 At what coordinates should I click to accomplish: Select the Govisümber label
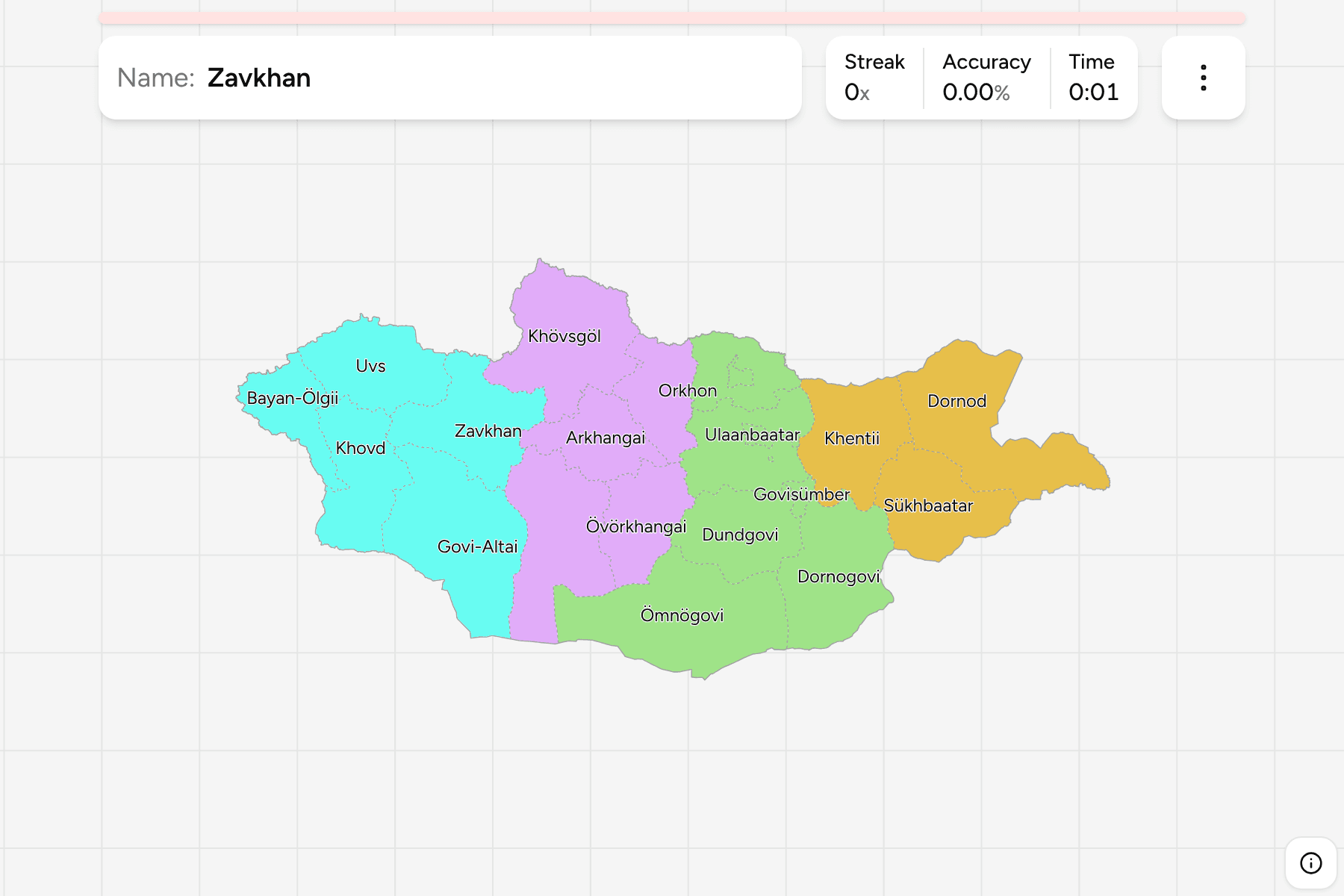point(802,494)
